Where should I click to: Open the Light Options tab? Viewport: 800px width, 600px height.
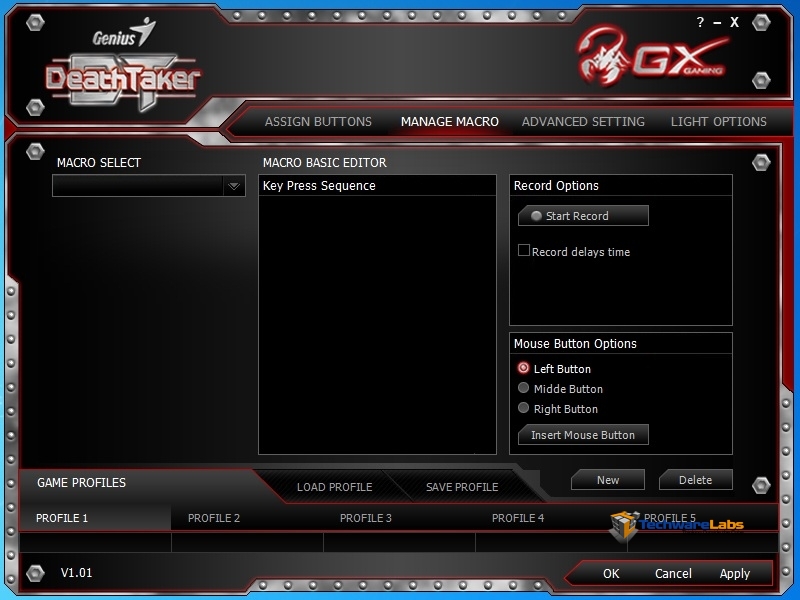pyautogui.click(x=718, y=121)
